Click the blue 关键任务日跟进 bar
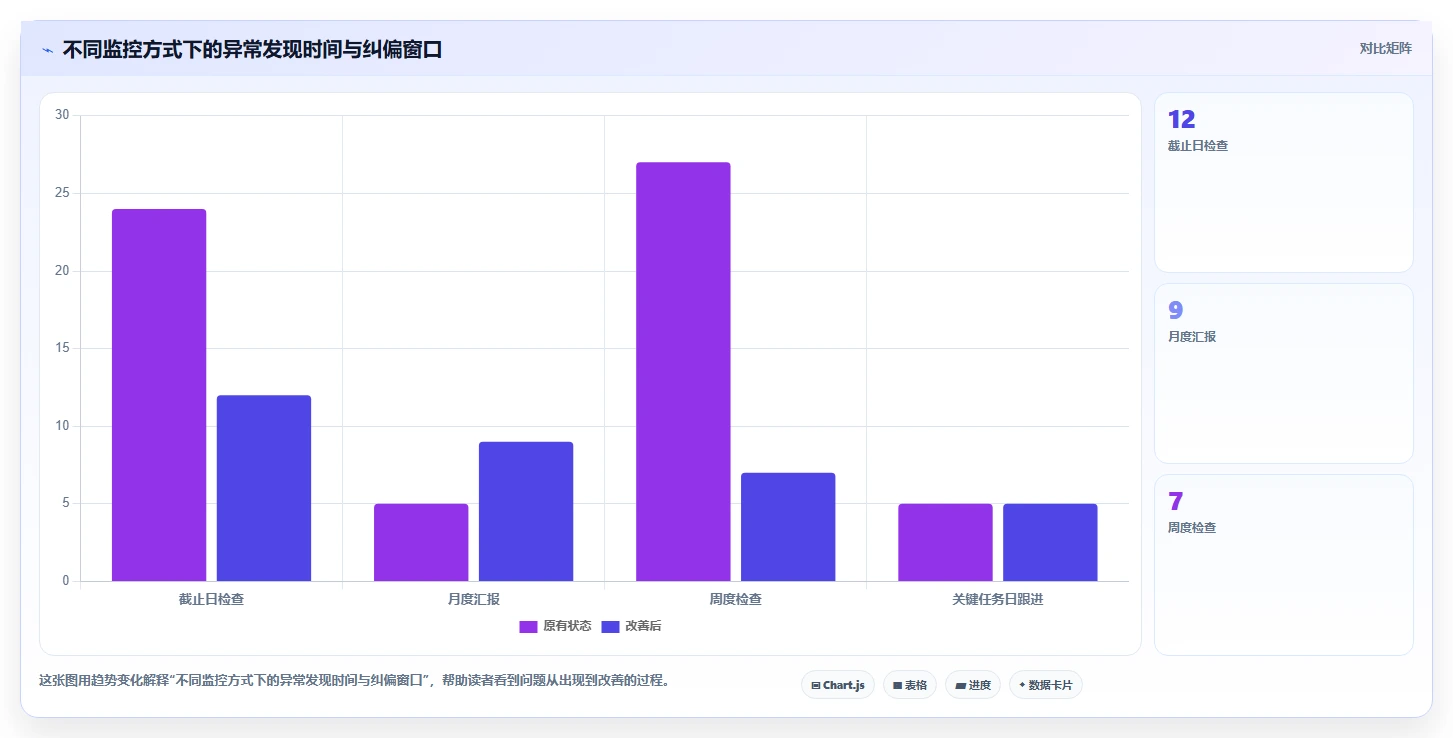Viewport: 1453px width, 738px height. (x=1050, y=542)
